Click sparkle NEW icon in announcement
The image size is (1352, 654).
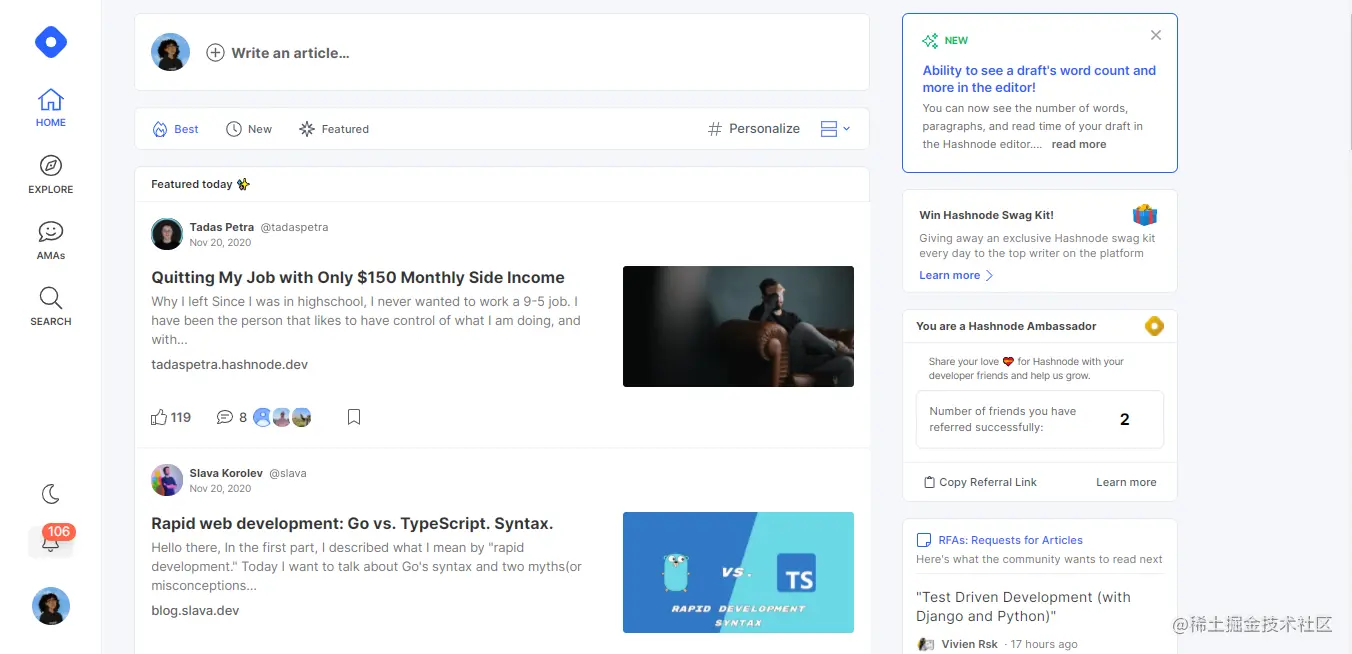click(930, 41)
